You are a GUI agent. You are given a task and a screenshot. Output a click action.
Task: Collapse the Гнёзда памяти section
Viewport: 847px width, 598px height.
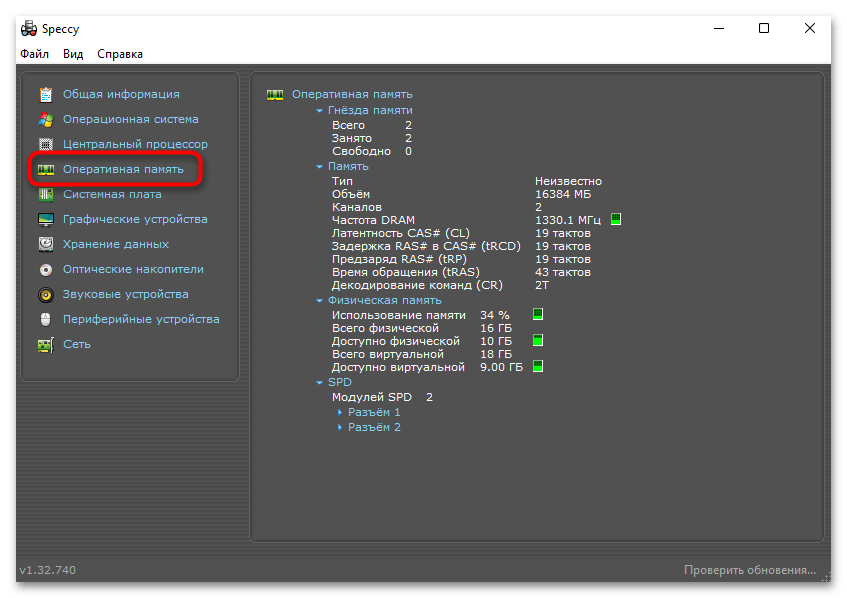pos(320,111)
